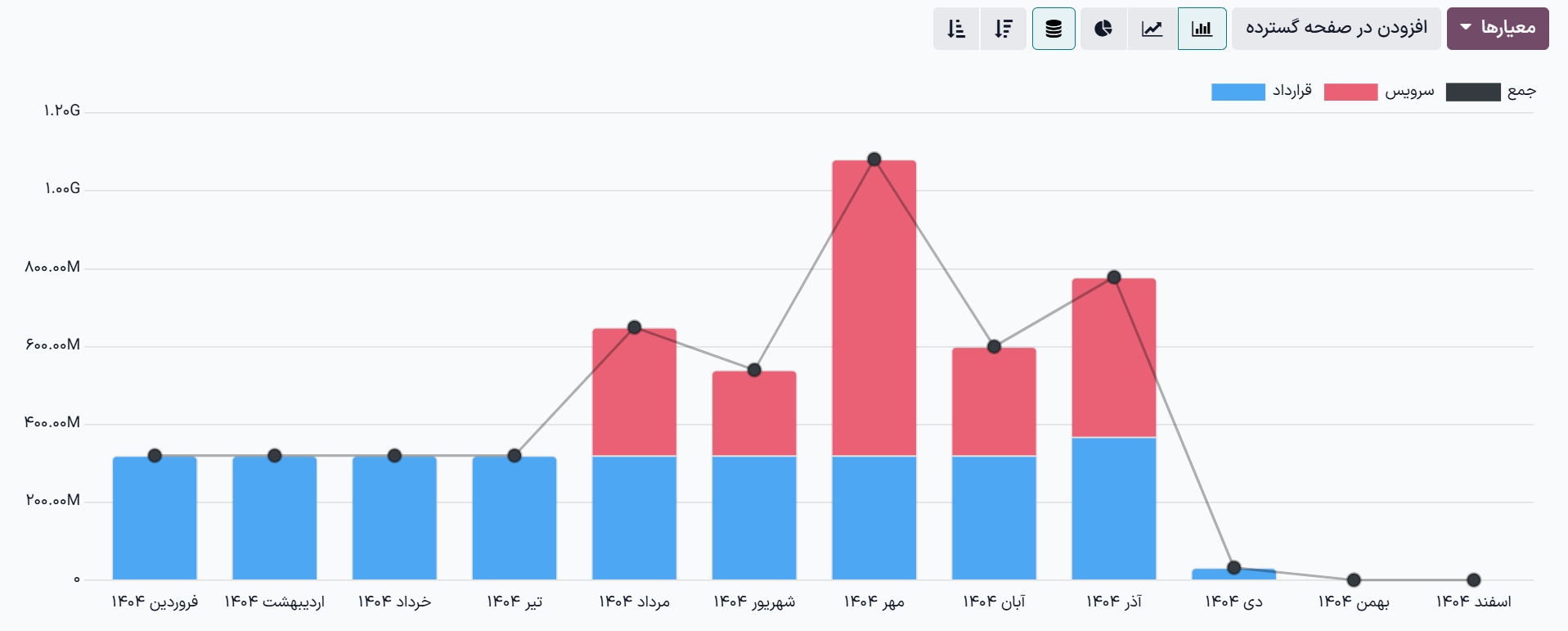This screenshot has width=1568, height=631.
Task: Click the جمع legend label
Action: (1521, 91)
